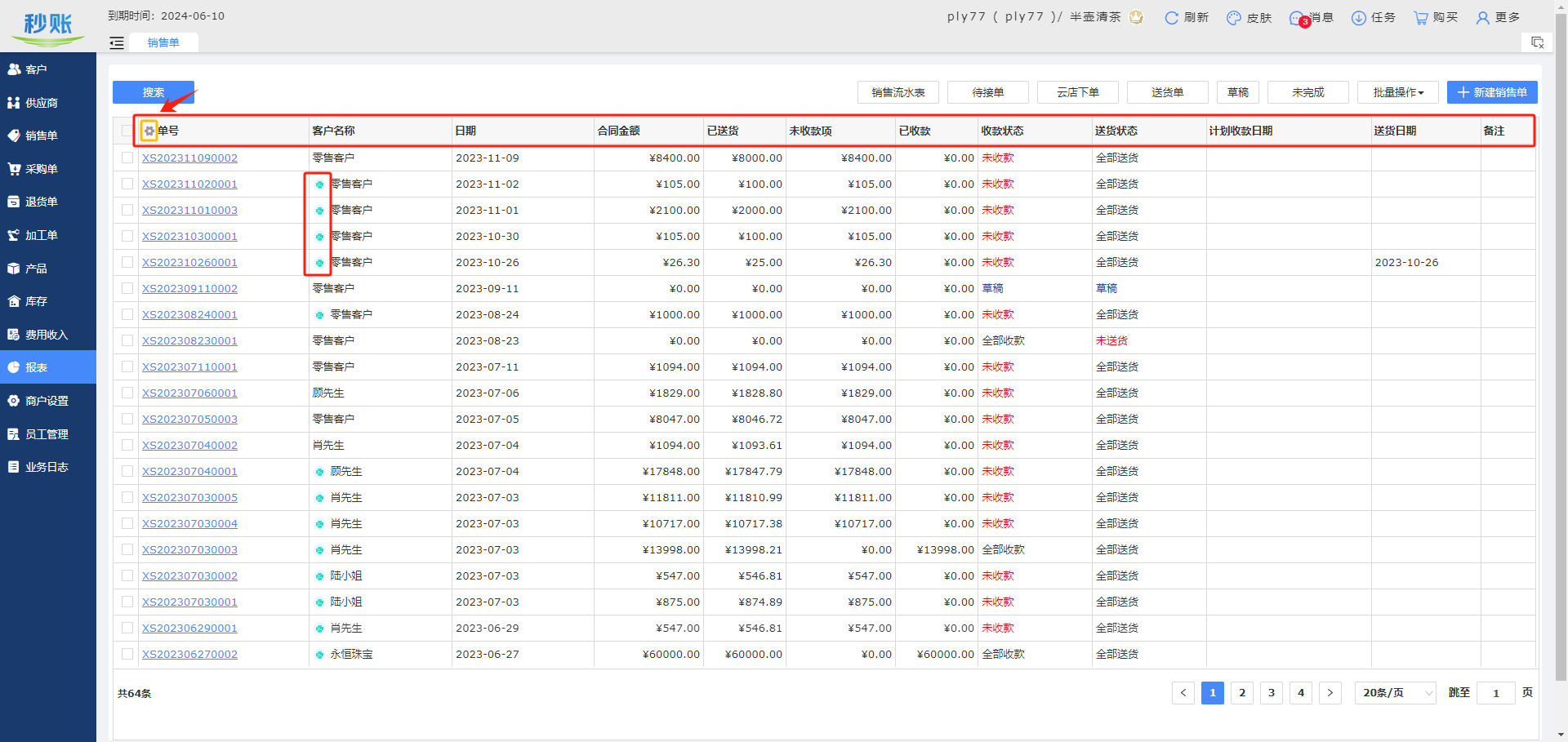1568x742 pixels.
Task: Check the row XS202310300001 checkbox
Action: coord(127,236)
